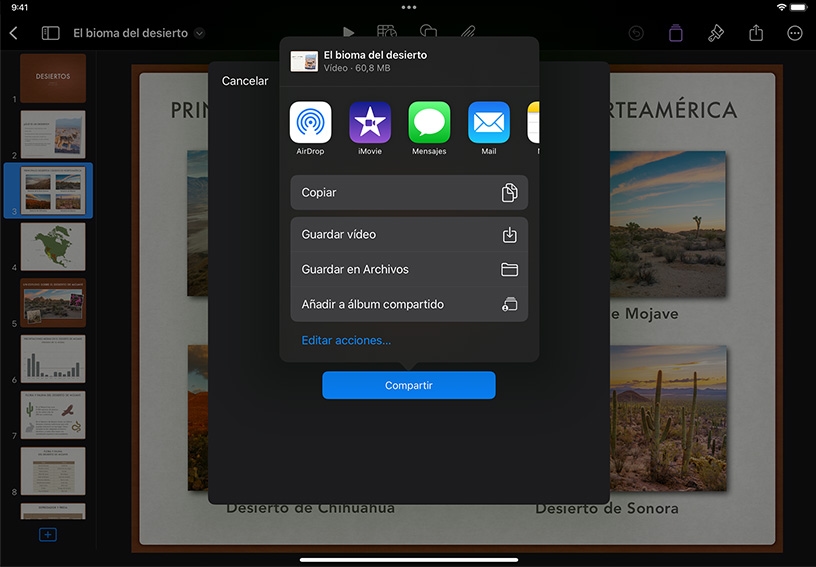Screen dimensions: 816x567
Task: Open the shapes insert icon
Action: point(428,32)
